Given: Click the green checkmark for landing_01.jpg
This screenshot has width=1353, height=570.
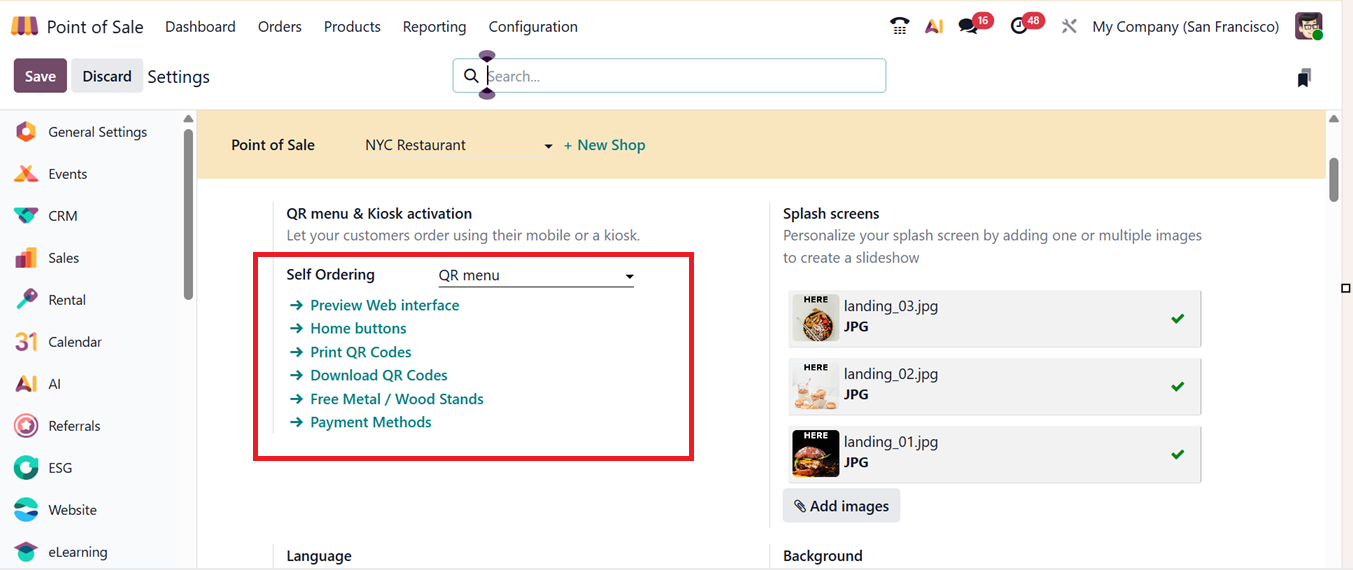Looking at the screenshot, I should (x=1177, y=455).
